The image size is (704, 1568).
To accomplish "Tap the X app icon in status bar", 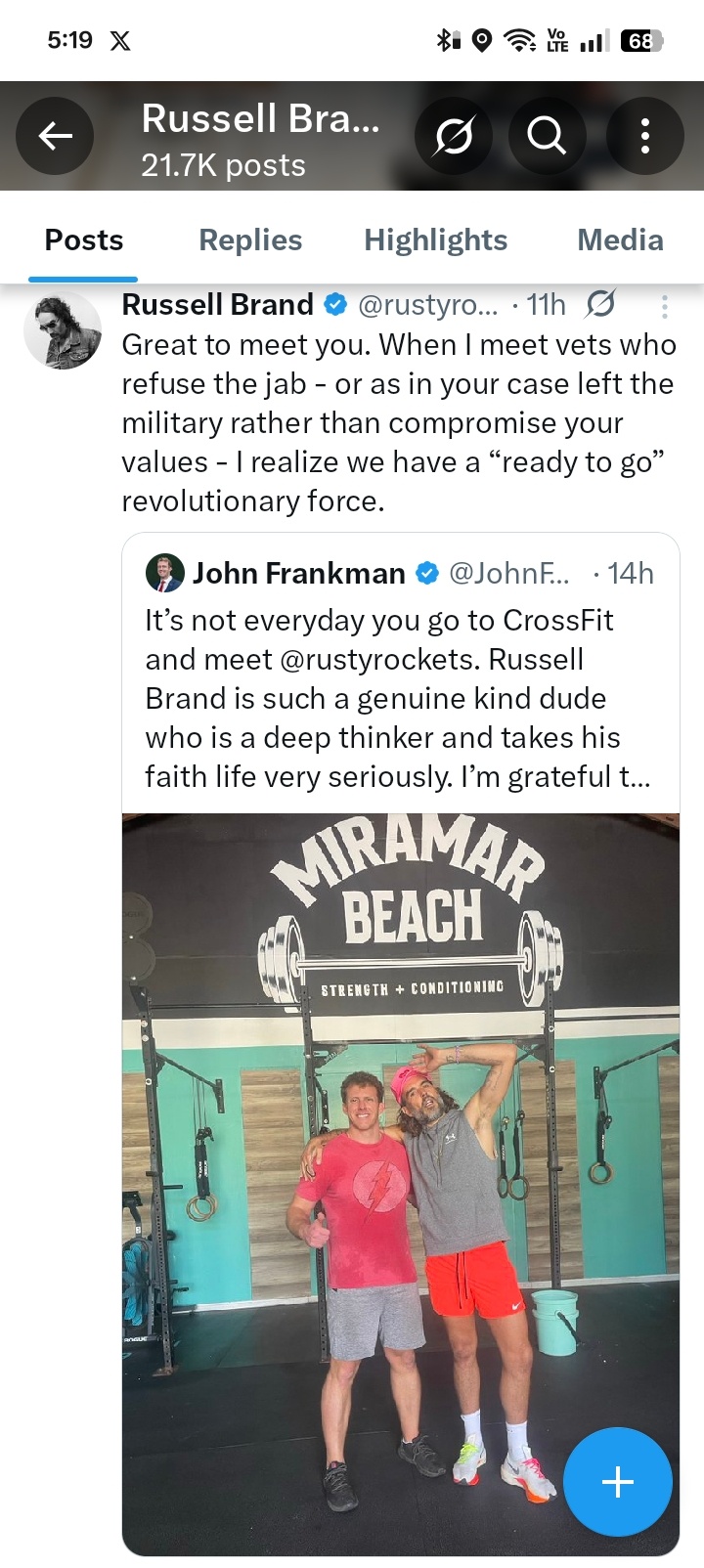I will 120,41.
